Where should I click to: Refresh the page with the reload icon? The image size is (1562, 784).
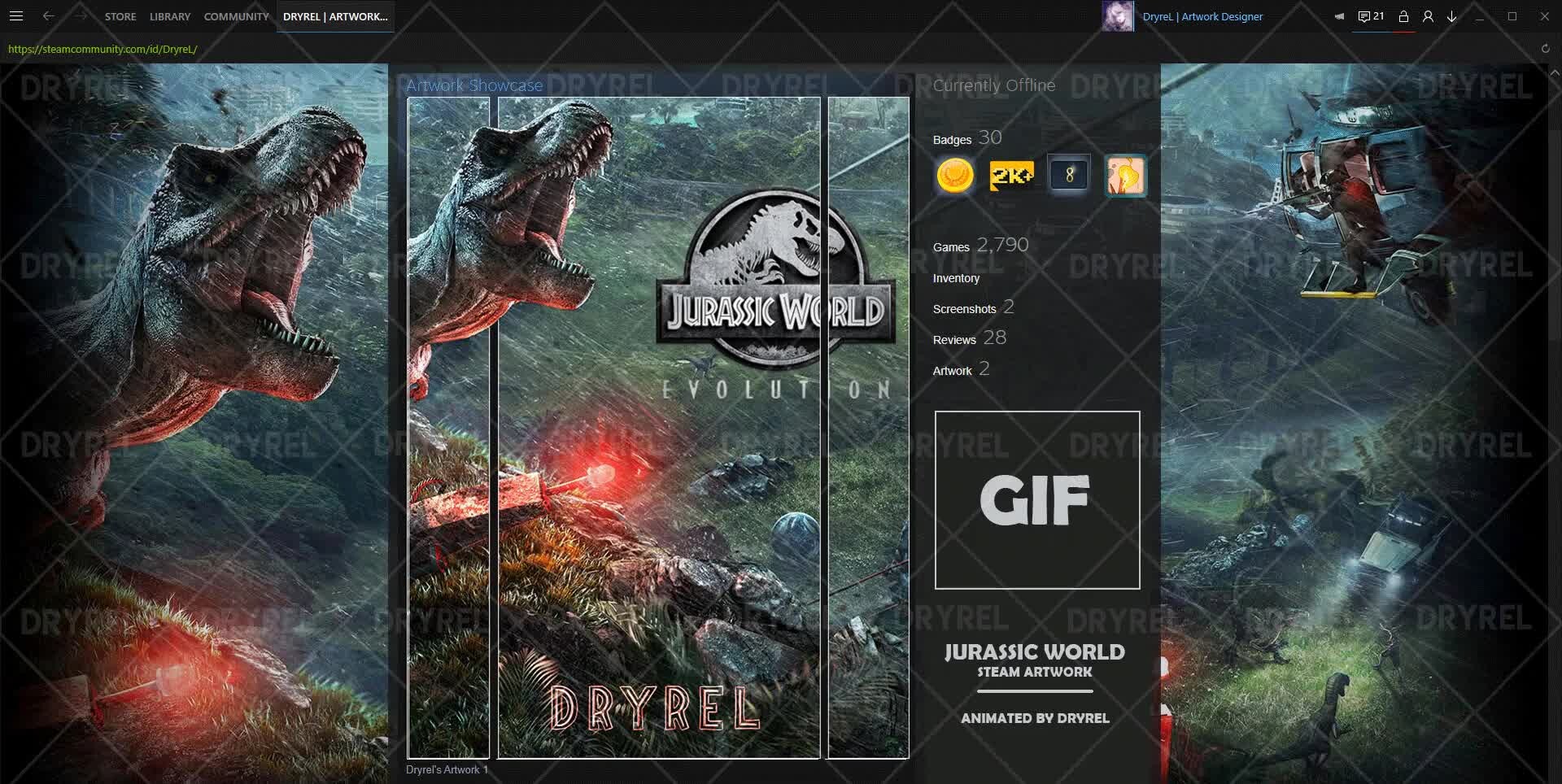[1545, 48]
